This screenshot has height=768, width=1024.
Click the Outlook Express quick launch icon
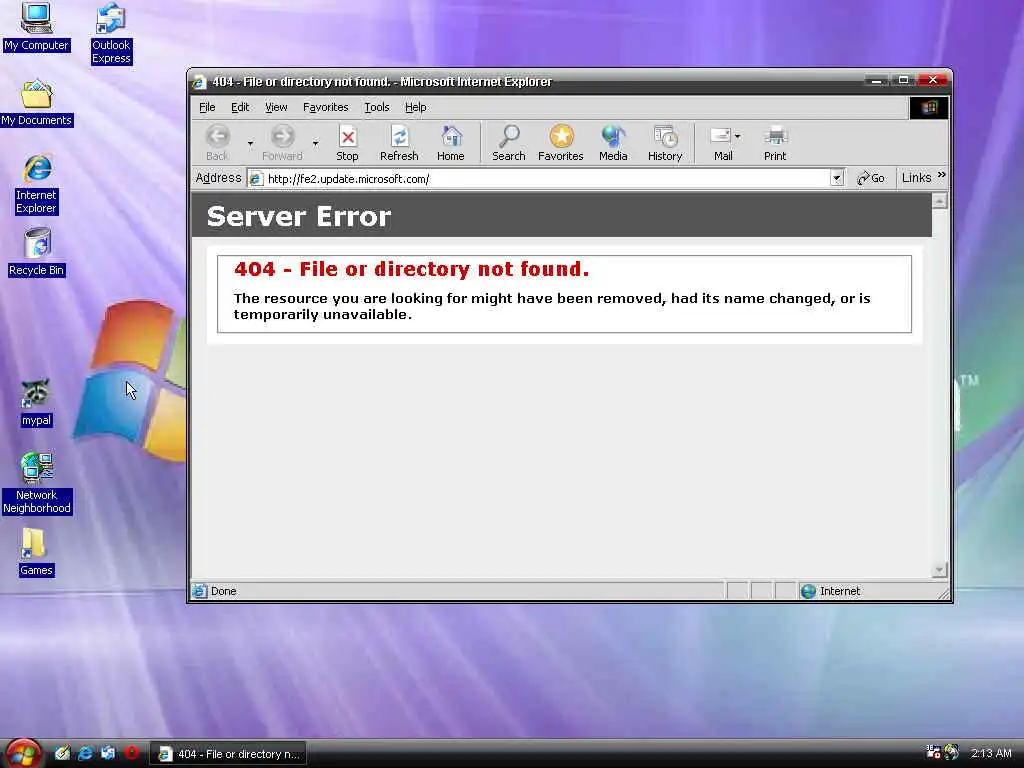108,753
